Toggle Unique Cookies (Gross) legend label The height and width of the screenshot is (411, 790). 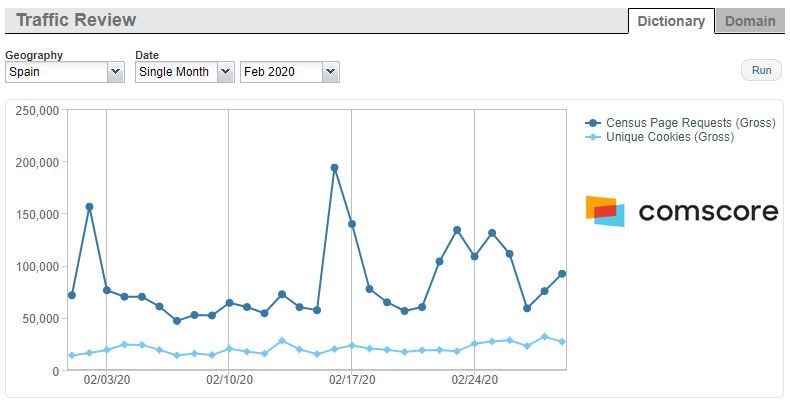click(x=670, y=137)
